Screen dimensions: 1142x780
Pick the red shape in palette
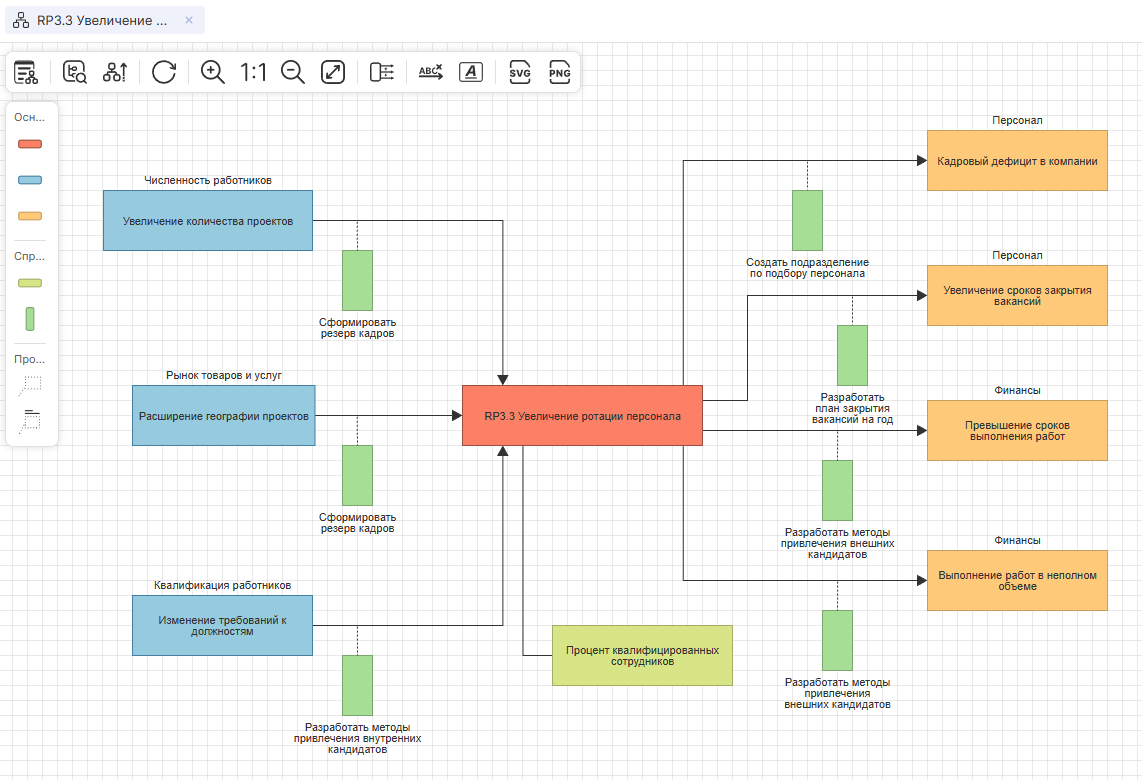tap(30, 144)
